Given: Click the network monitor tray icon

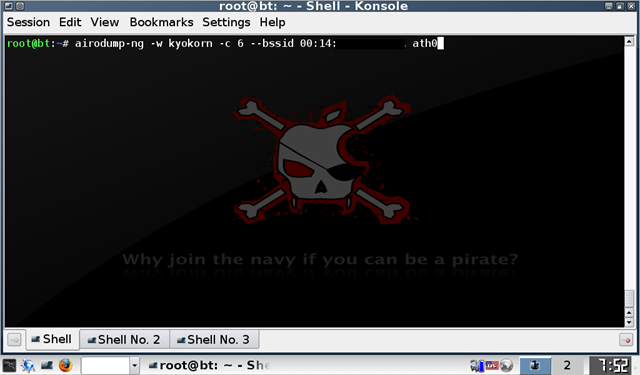Looking at the screenshot, I should (x=477, y=365).
